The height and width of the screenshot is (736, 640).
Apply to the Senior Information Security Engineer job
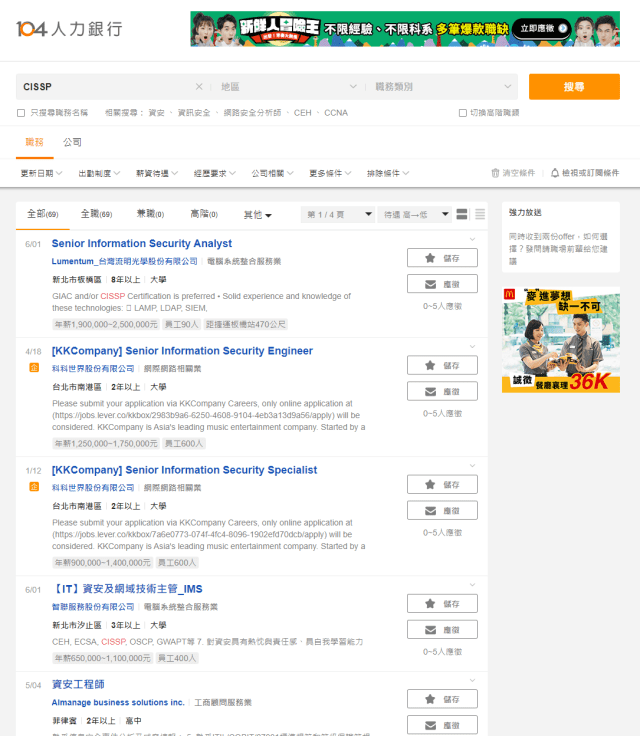tap(442, 391)
